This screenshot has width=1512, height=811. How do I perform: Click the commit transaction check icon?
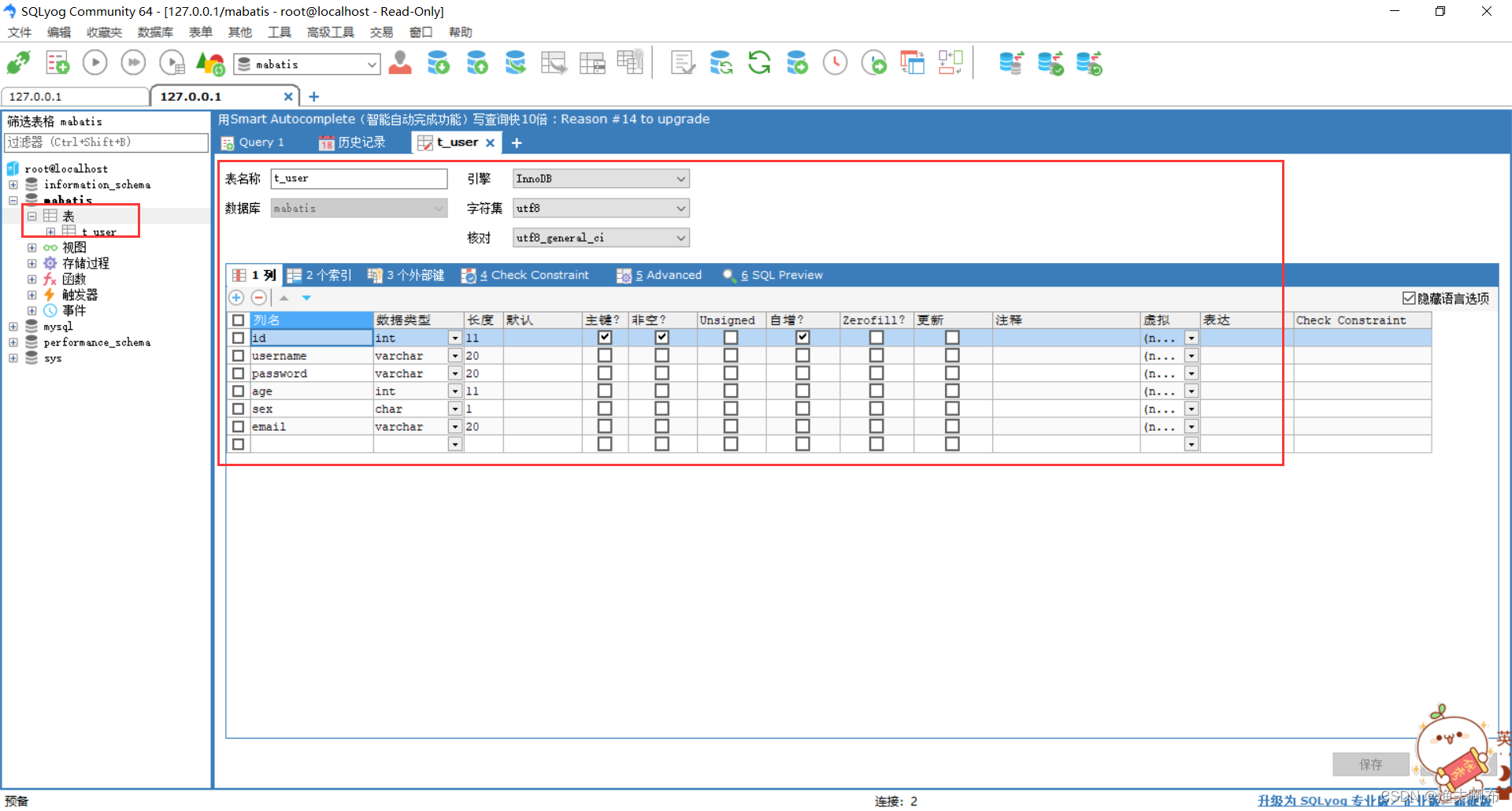(1051, 62)
